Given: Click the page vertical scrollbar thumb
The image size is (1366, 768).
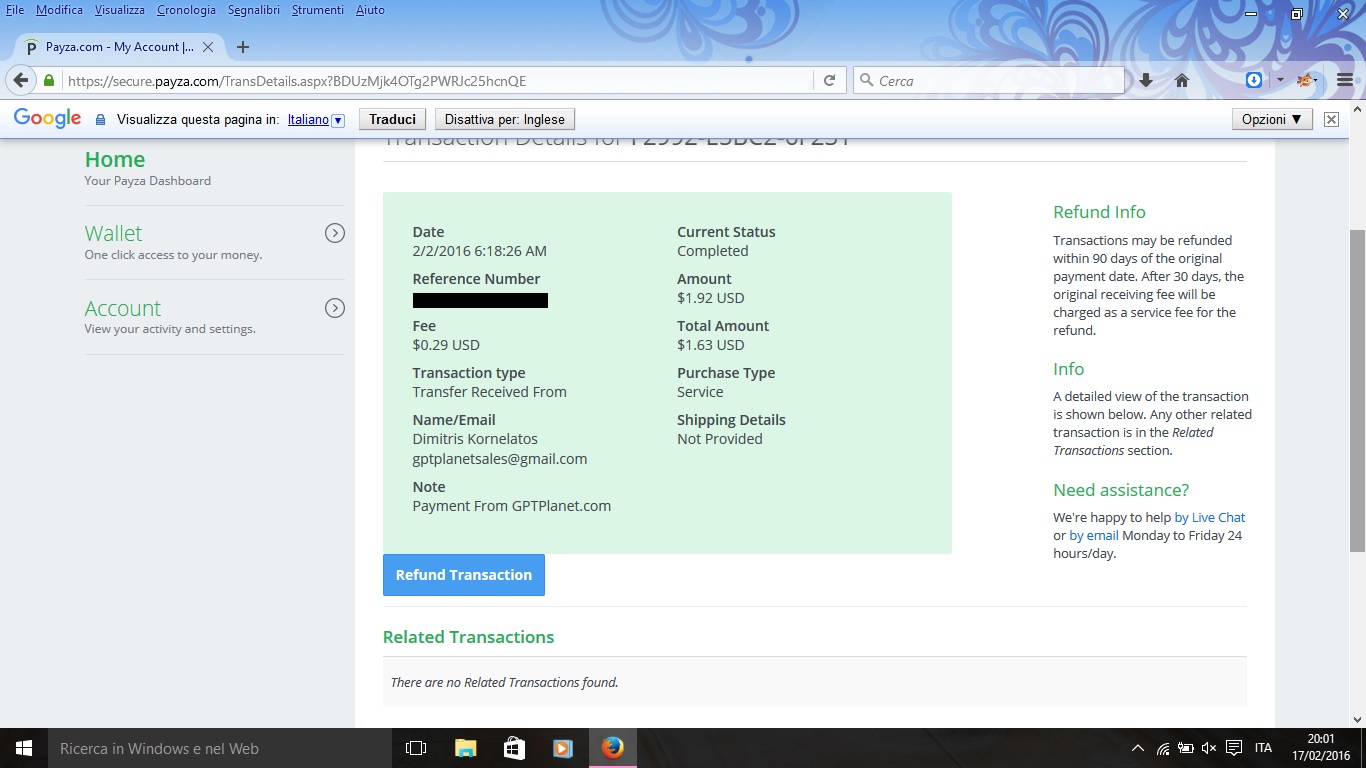Looking at the screenshot, I should tap(1357, 390).
